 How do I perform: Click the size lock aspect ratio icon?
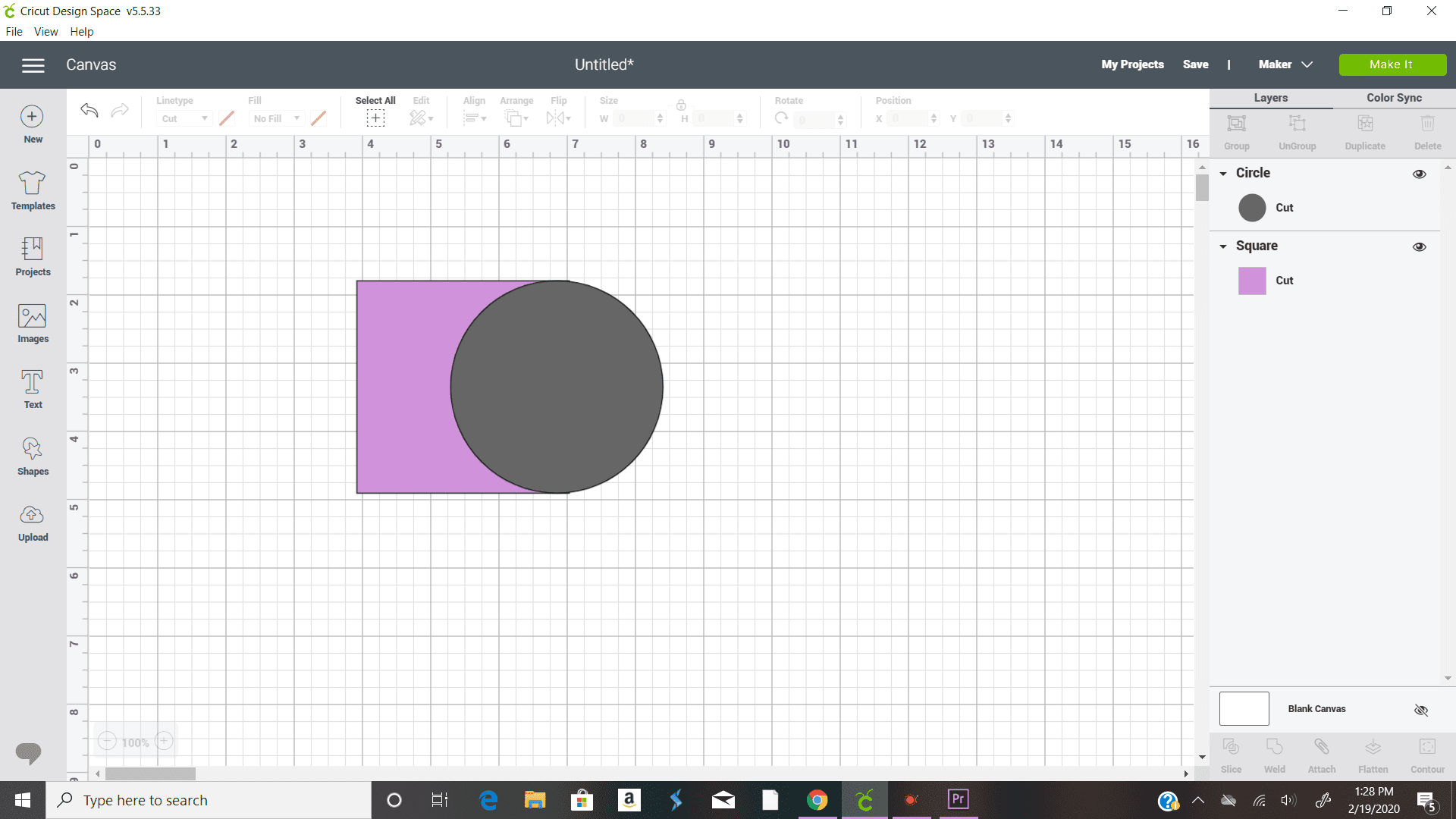[681, 105]
